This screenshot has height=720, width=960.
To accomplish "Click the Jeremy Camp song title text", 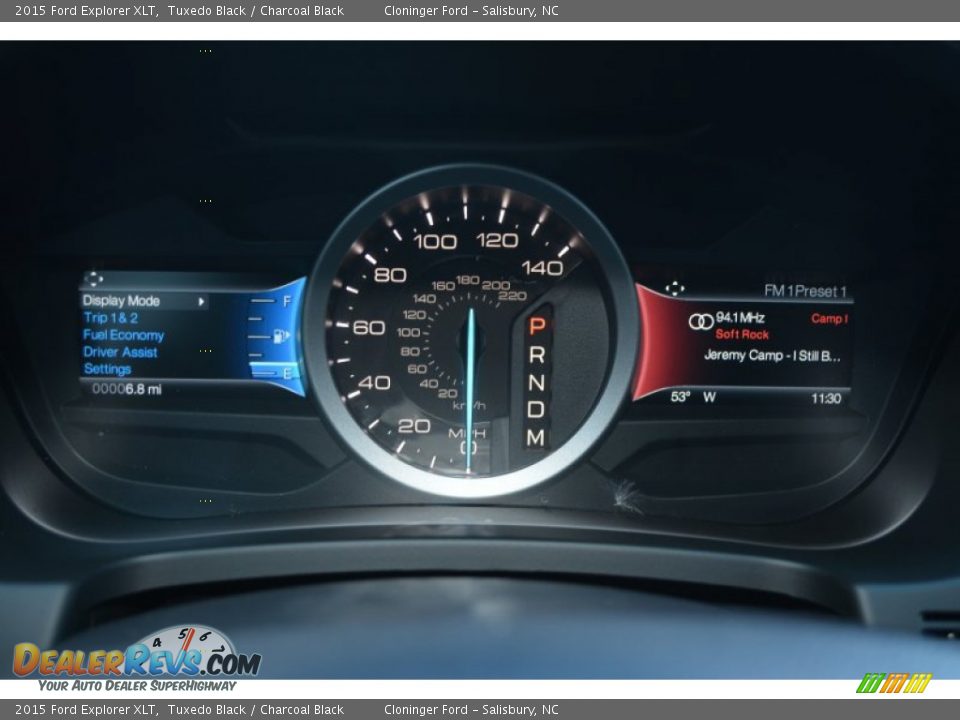I will click(772, 355).
